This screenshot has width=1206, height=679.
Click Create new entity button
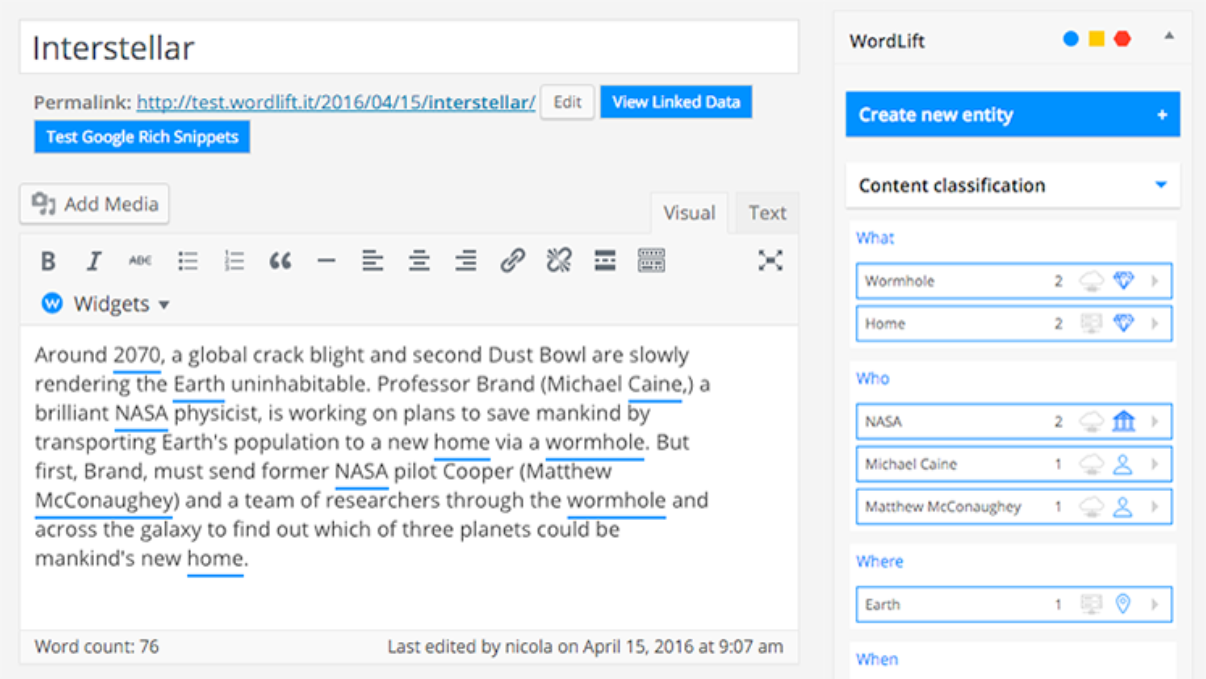click(1013, 114)
